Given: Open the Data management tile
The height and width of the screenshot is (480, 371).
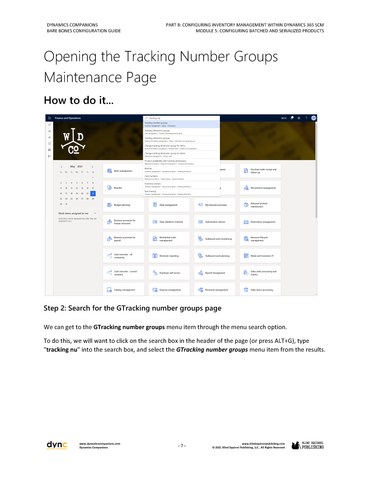Looking at the screenshot, I should coord(169,205).
